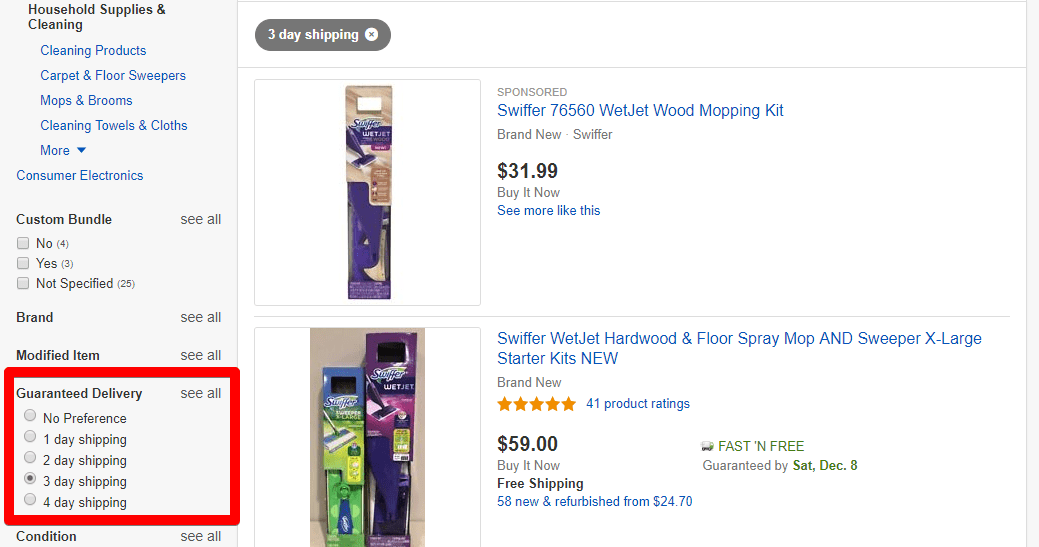
Task: Choose 4 day shipping radio button
Action: pos(30,500)
